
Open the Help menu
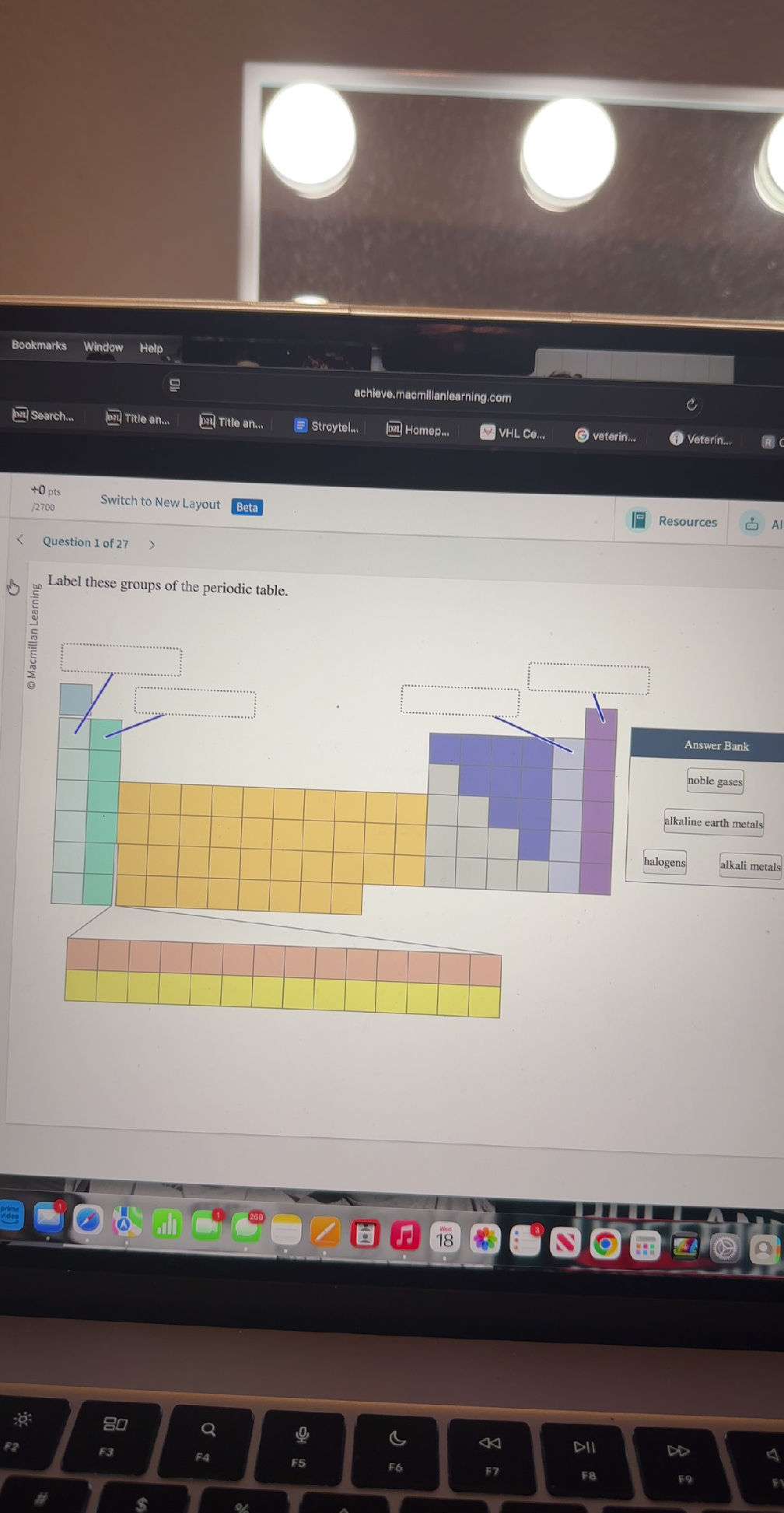click(151, 348)
